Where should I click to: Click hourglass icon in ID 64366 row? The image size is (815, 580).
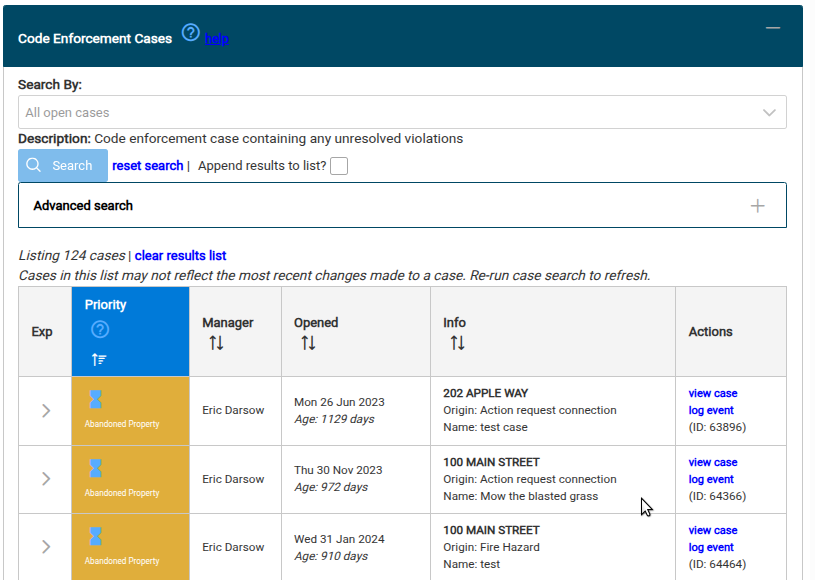[96, 468]
